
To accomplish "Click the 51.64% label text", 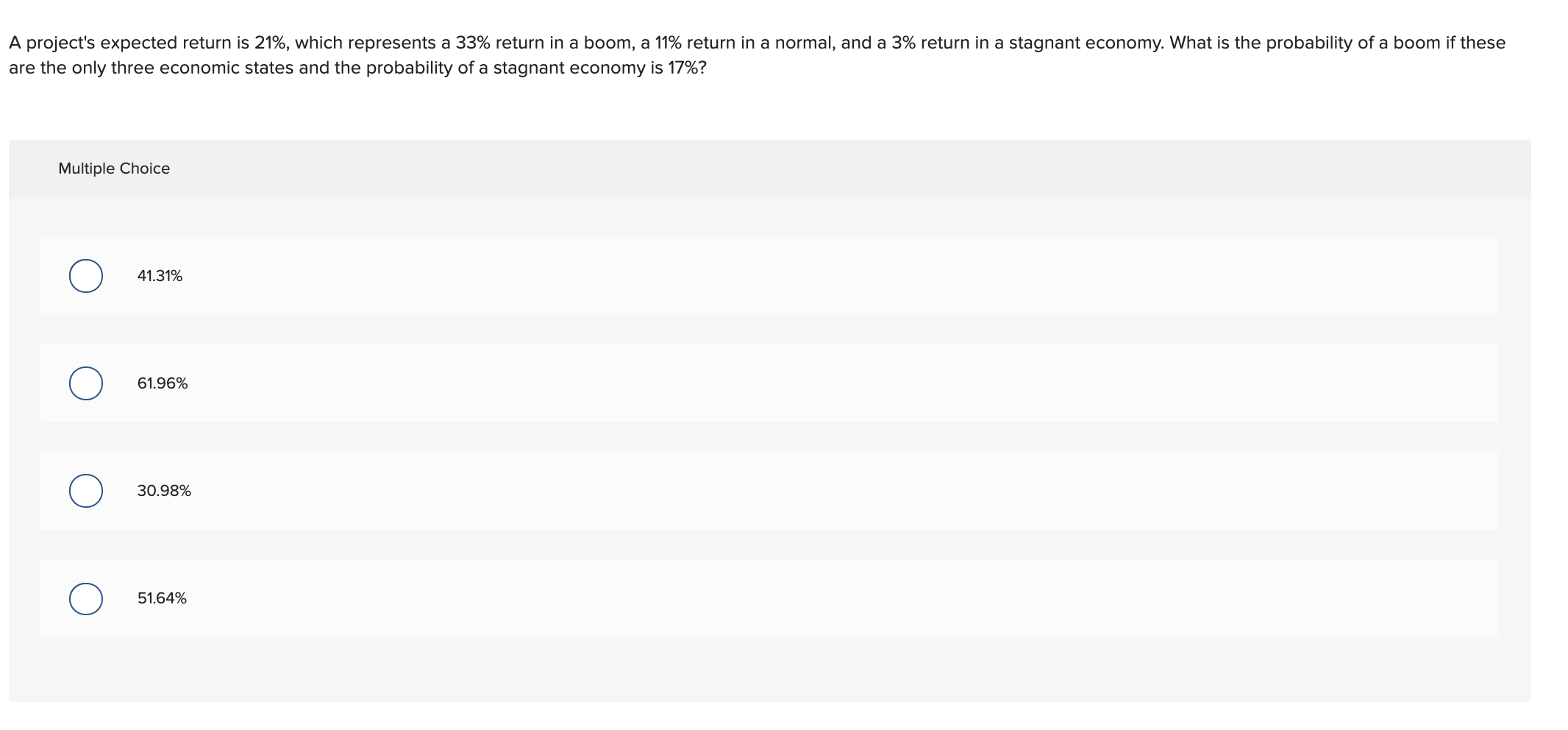I will (161, 598).
